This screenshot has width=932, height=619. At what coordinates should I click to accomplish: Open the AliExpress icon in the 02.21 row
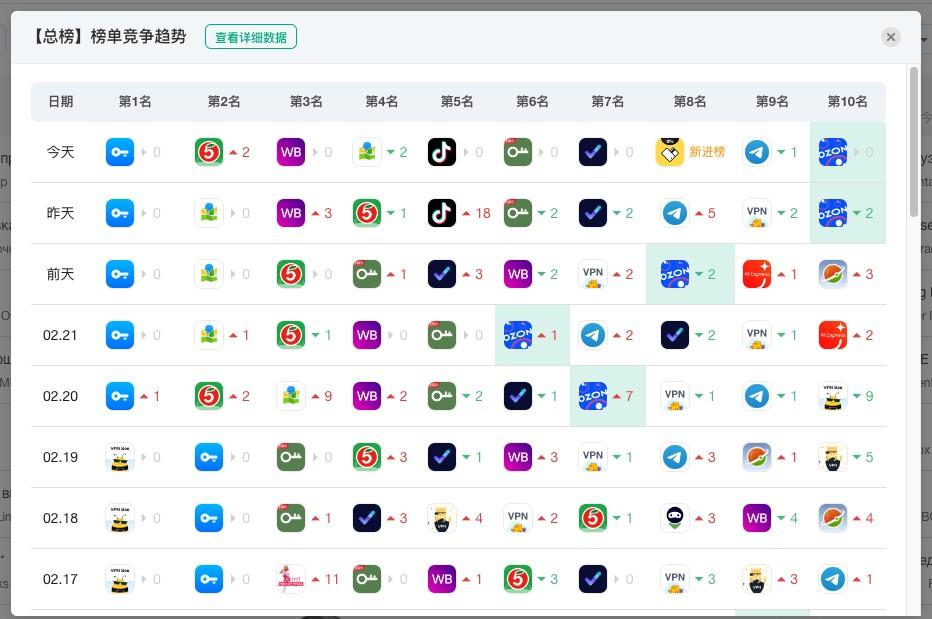click(x=833, y=335)
